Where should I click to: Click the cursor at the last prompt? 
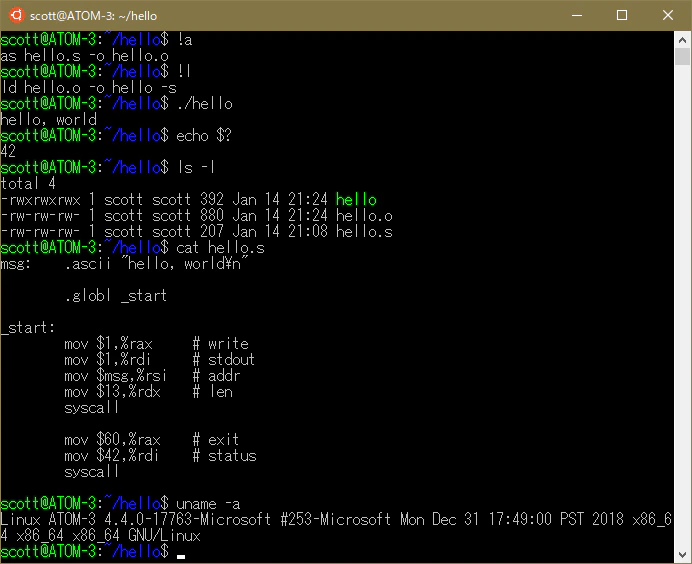coord(181,557)
